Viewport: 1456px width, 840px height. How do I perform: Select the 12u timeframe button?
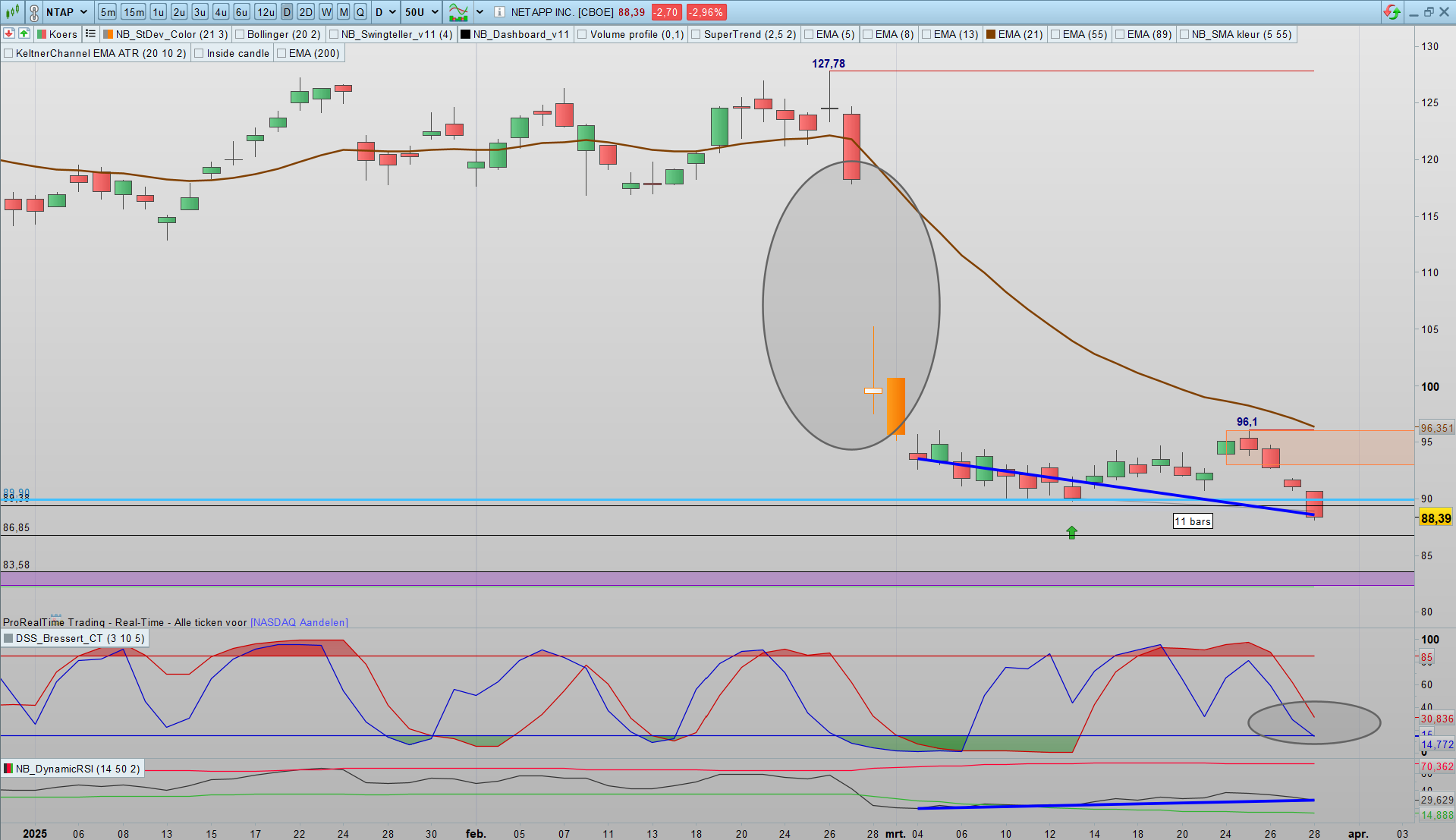click(x=266, y=12)
